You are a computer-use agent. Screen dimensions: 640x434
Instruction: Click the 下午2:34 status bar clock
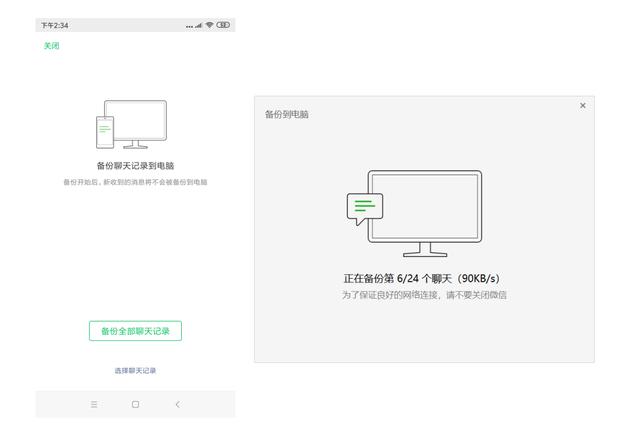coord(54,26)
